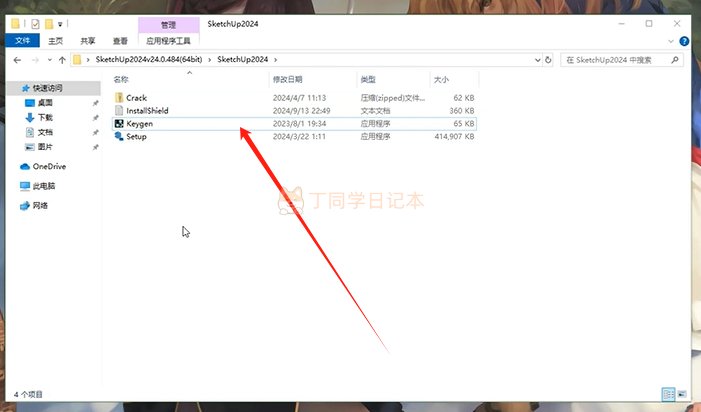Click the Setup application icon
The width and height of the screenshot is (701, 412).
pyautogui.click(x=119, y=136)
